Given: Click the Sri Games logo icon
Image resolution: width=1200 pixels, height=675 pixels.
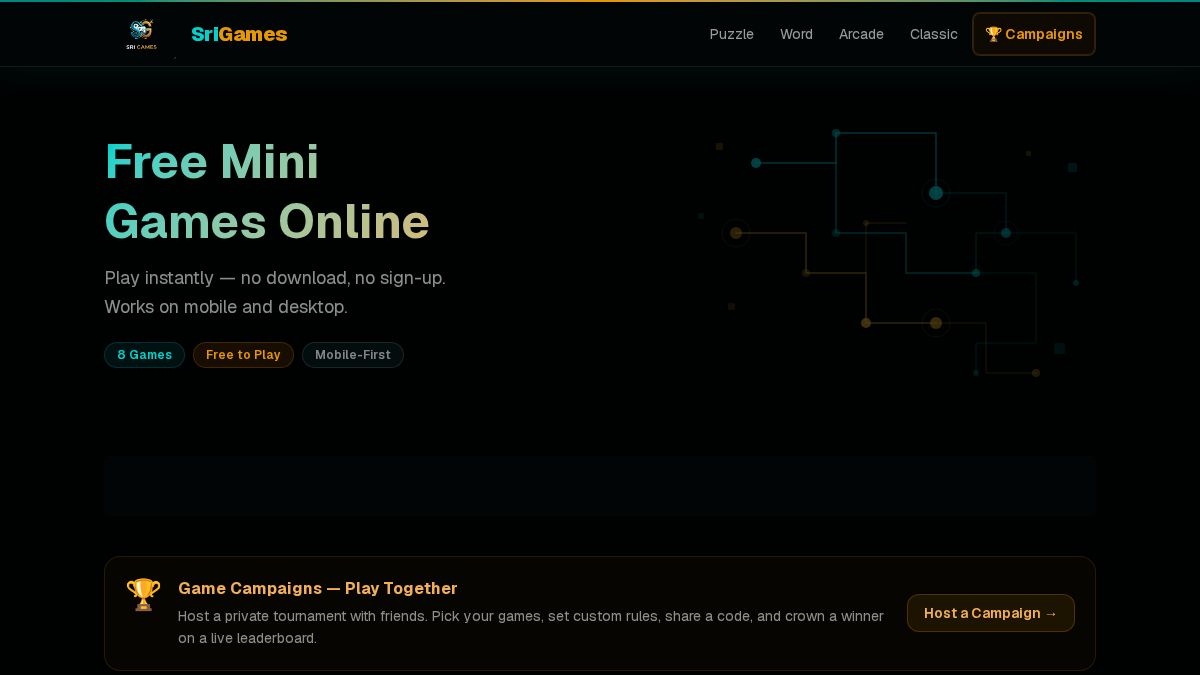Looking at the screenshot, I should pyautogui.click(x=141, y=34).
